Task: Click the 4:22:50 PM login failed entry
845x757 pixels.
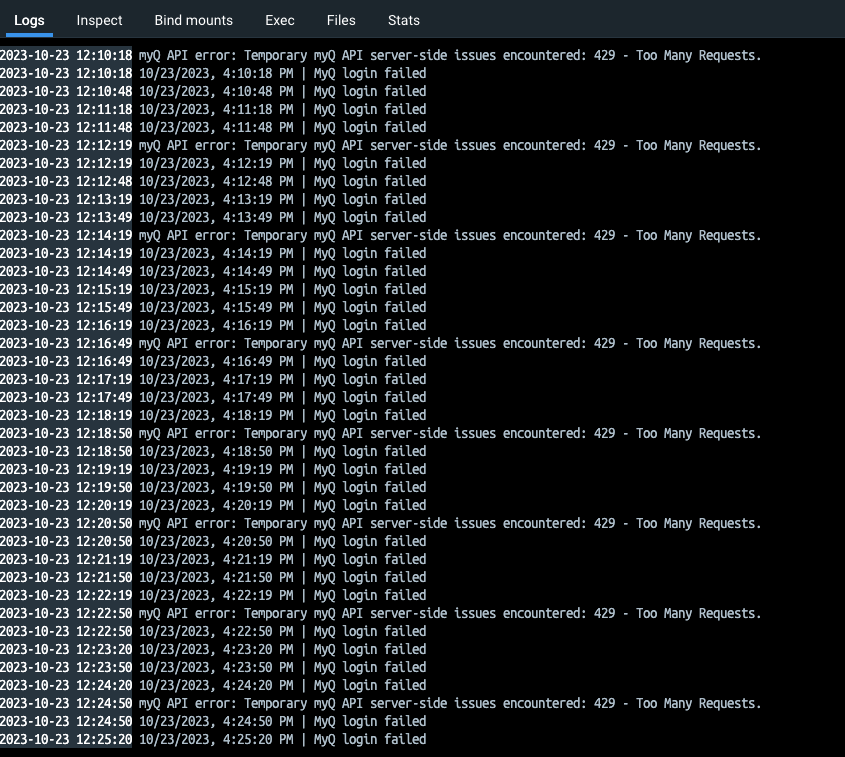Action: [213, 631]
